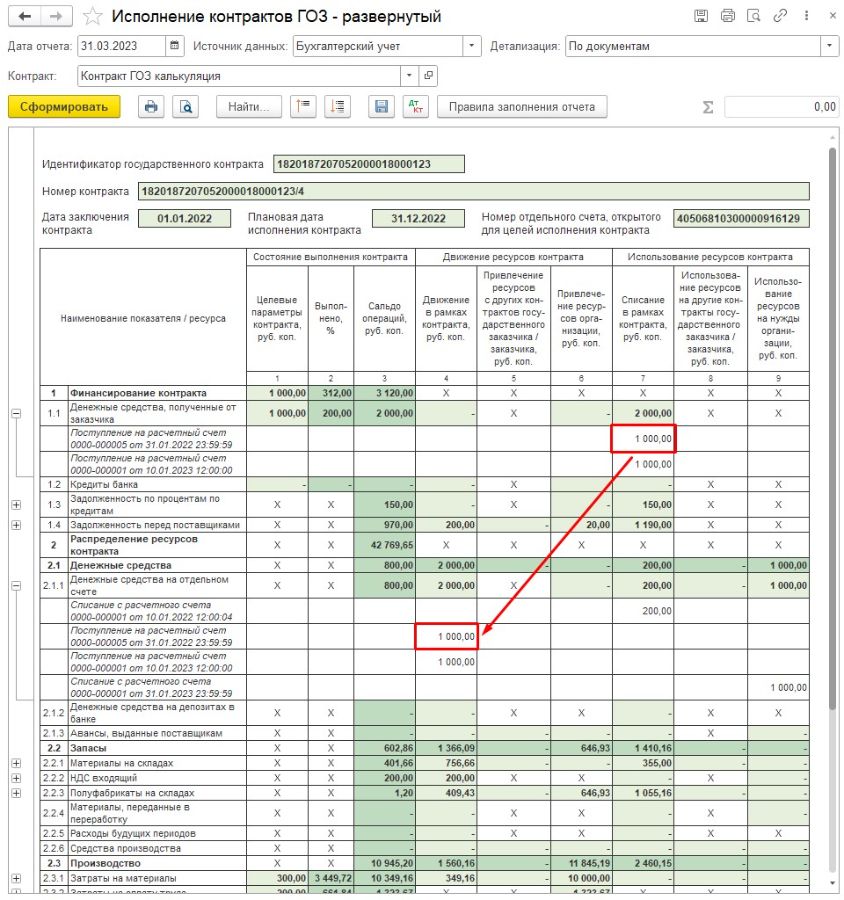Select the 3 449,72 cell
The image size is (844, 900).
331,878
